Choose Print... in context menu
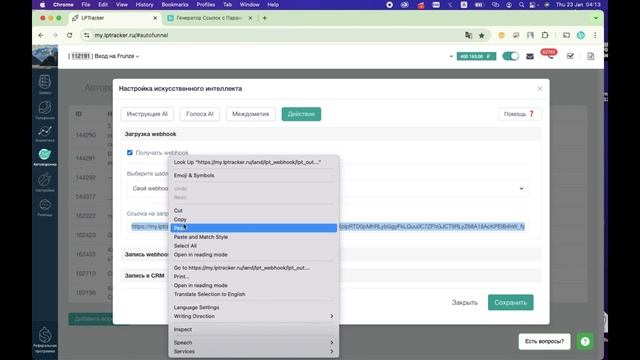Screen dimensions: 640x360 pos(253,277)
